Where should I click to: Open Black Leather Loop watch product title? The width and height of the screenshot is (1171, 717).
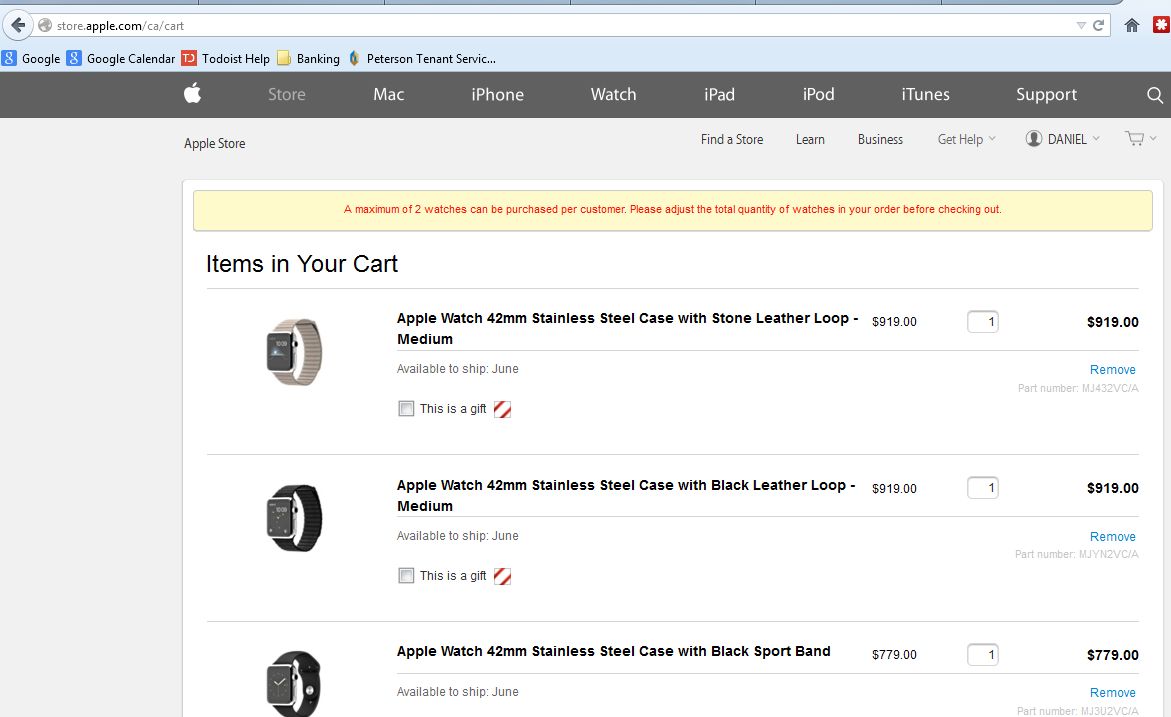point(626,495)
